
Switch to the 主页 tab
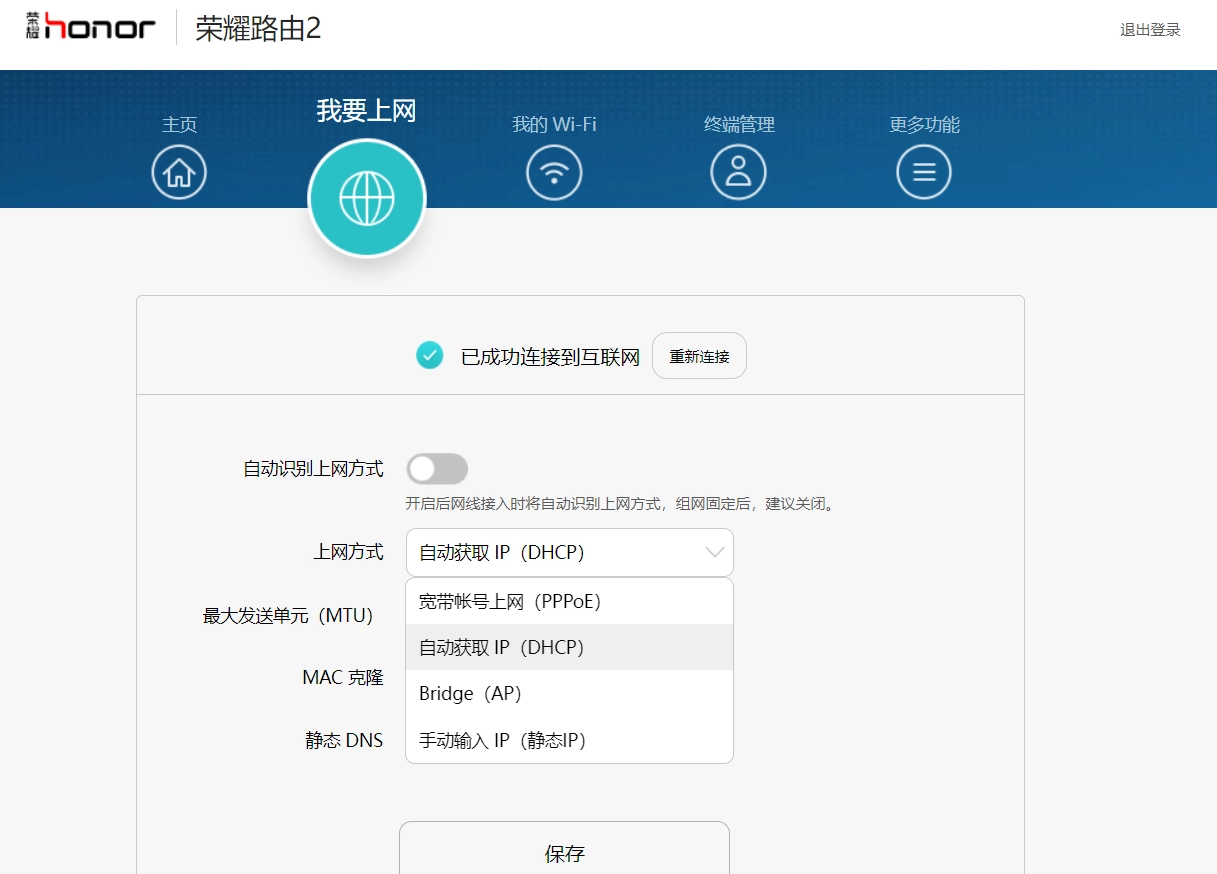point(179,124)
